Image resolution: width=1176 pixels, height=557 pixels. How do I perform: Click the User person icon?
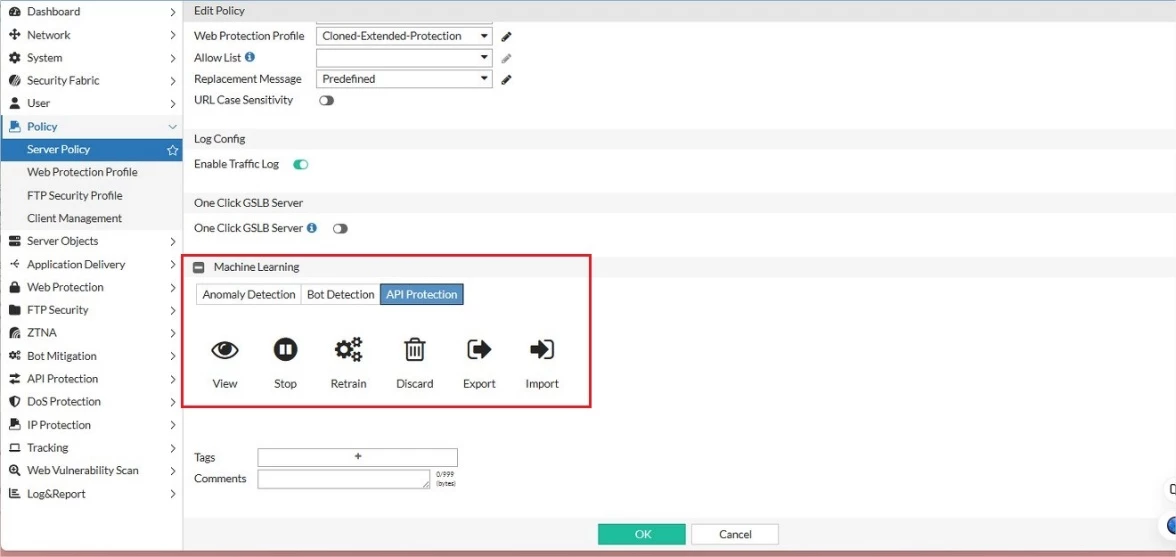[14, 103]
